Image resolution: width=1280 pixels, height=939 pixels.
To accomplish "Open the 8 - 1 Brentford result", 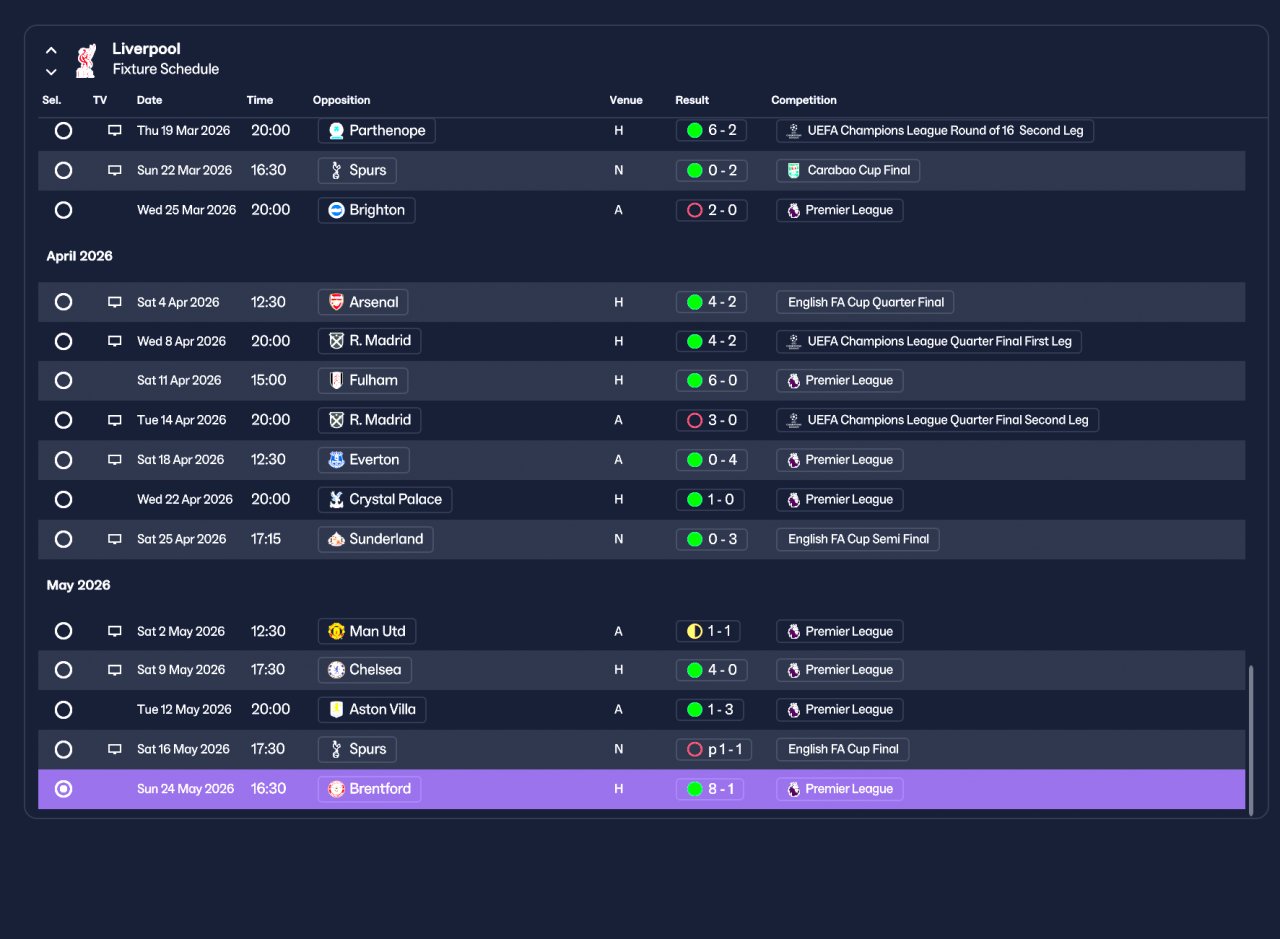I will 710,789.
